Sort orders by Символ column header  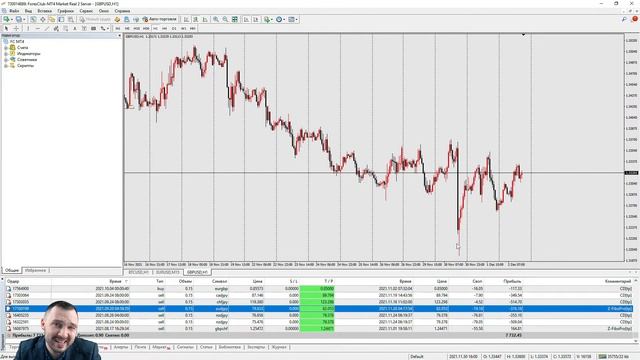coord(220,281)
